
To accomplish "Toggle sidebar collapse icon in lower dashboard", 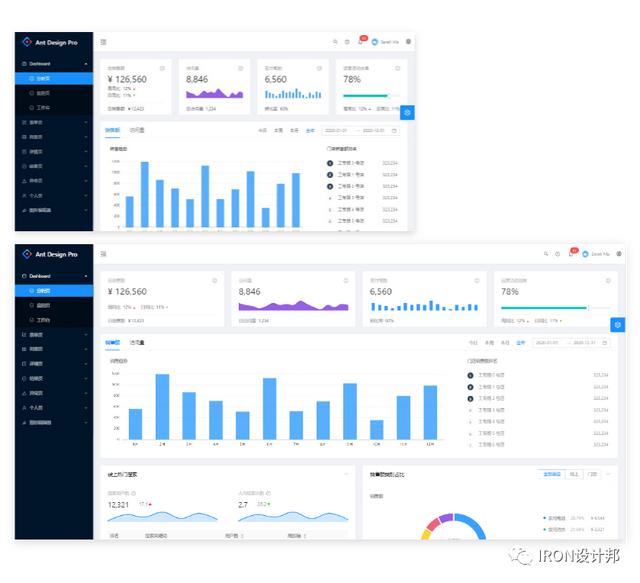I will click(104, 254).
